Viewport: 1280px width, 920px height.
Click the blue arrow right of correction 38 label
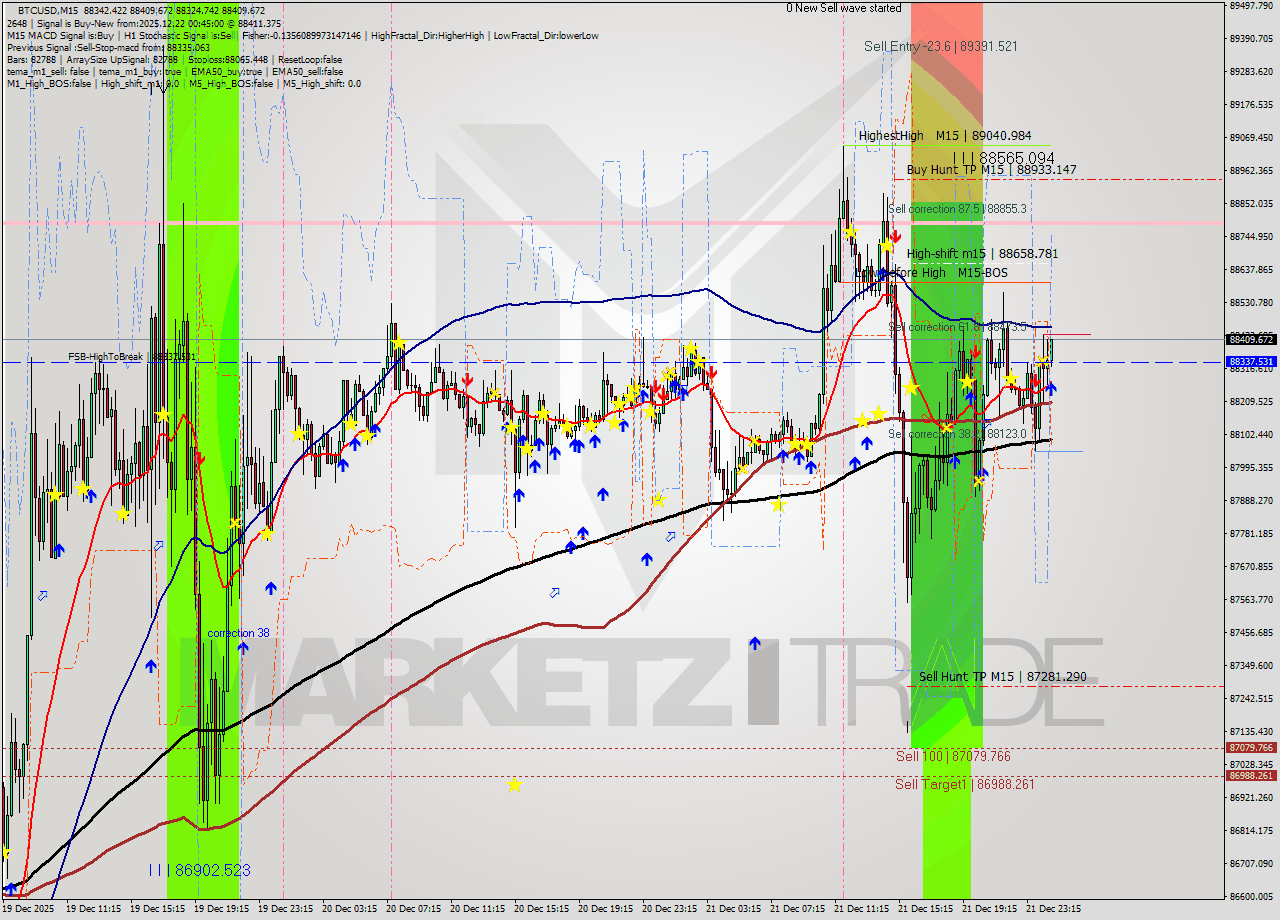pos(243,647)
